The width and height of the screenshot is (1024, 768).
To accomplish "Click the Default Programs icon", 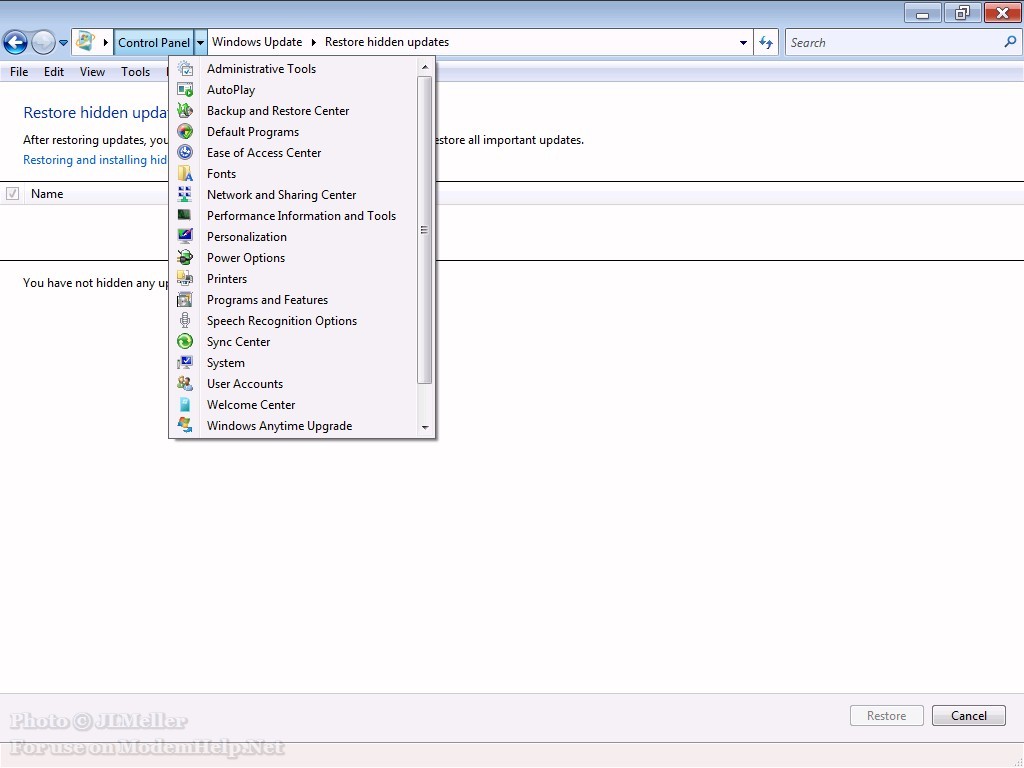I will tap(185, 131).
